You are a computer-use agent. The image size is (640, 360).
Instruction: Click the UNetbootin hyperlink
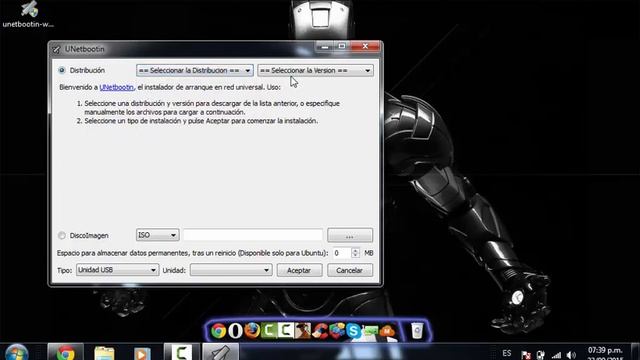click(116, 87)
